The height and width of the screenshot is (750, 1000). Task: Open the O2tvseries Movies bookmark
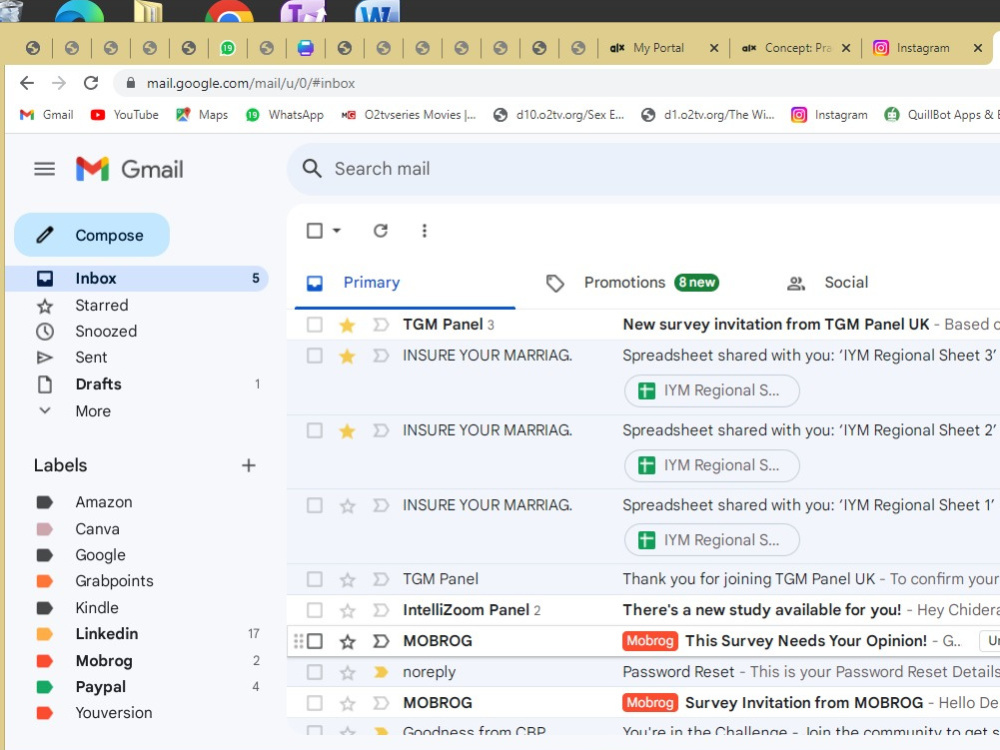point(409,115)
